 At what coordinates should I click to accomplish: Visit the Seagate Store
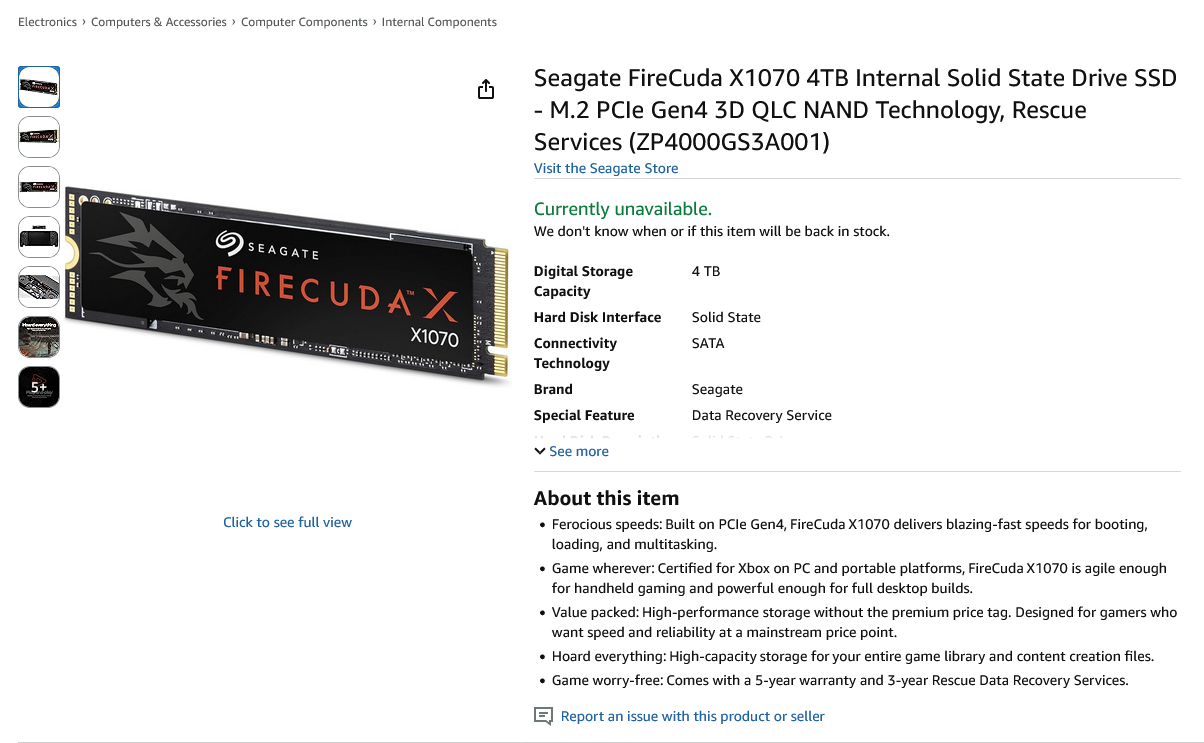point(605,168)
